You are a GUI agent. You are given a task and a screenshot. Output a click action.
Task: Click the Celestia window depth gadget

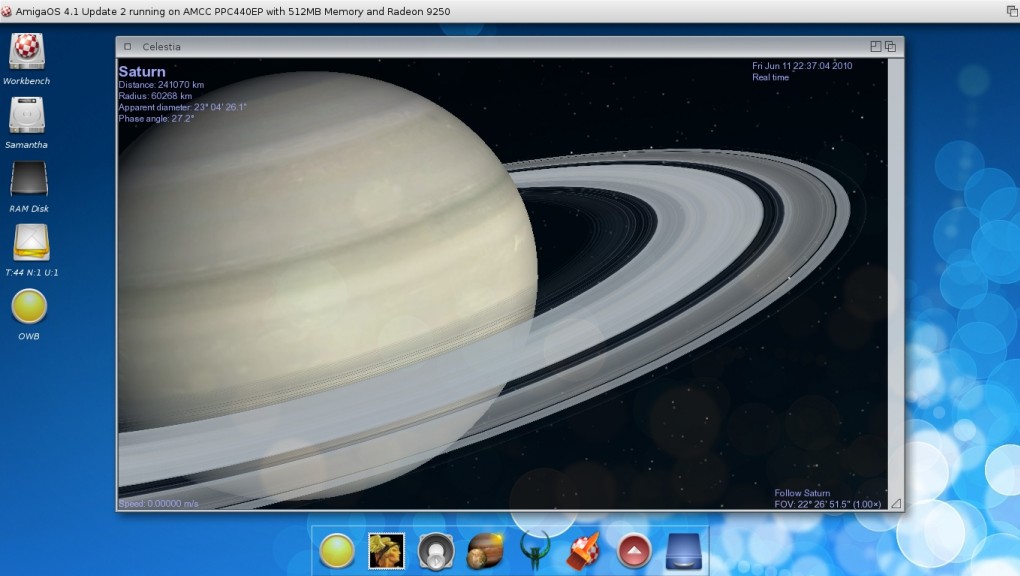pyautogui.click(x=890, y=47)
